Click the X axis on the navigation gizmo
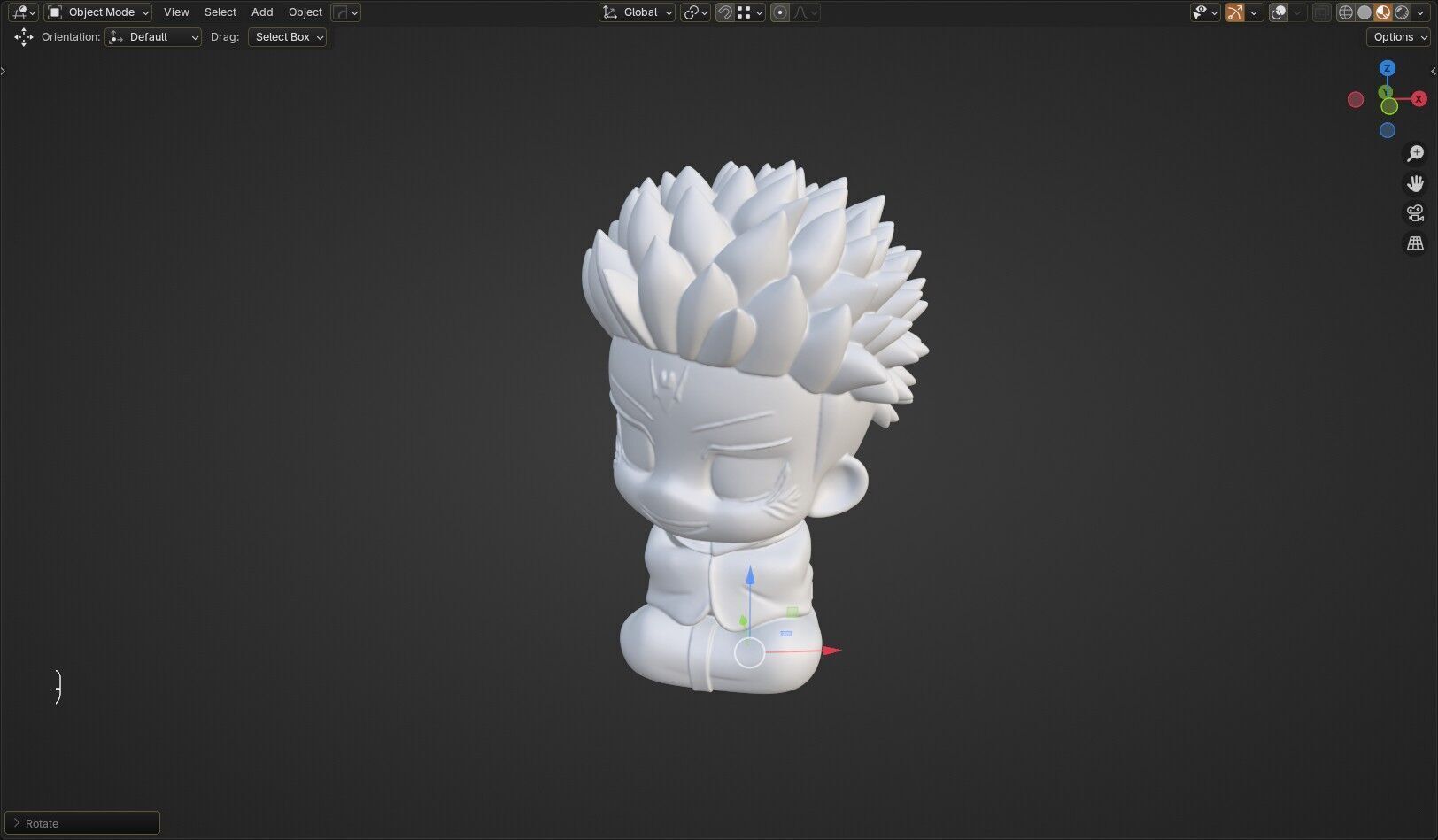This screenshot has width=1438, height=840. pos(1419,99)
